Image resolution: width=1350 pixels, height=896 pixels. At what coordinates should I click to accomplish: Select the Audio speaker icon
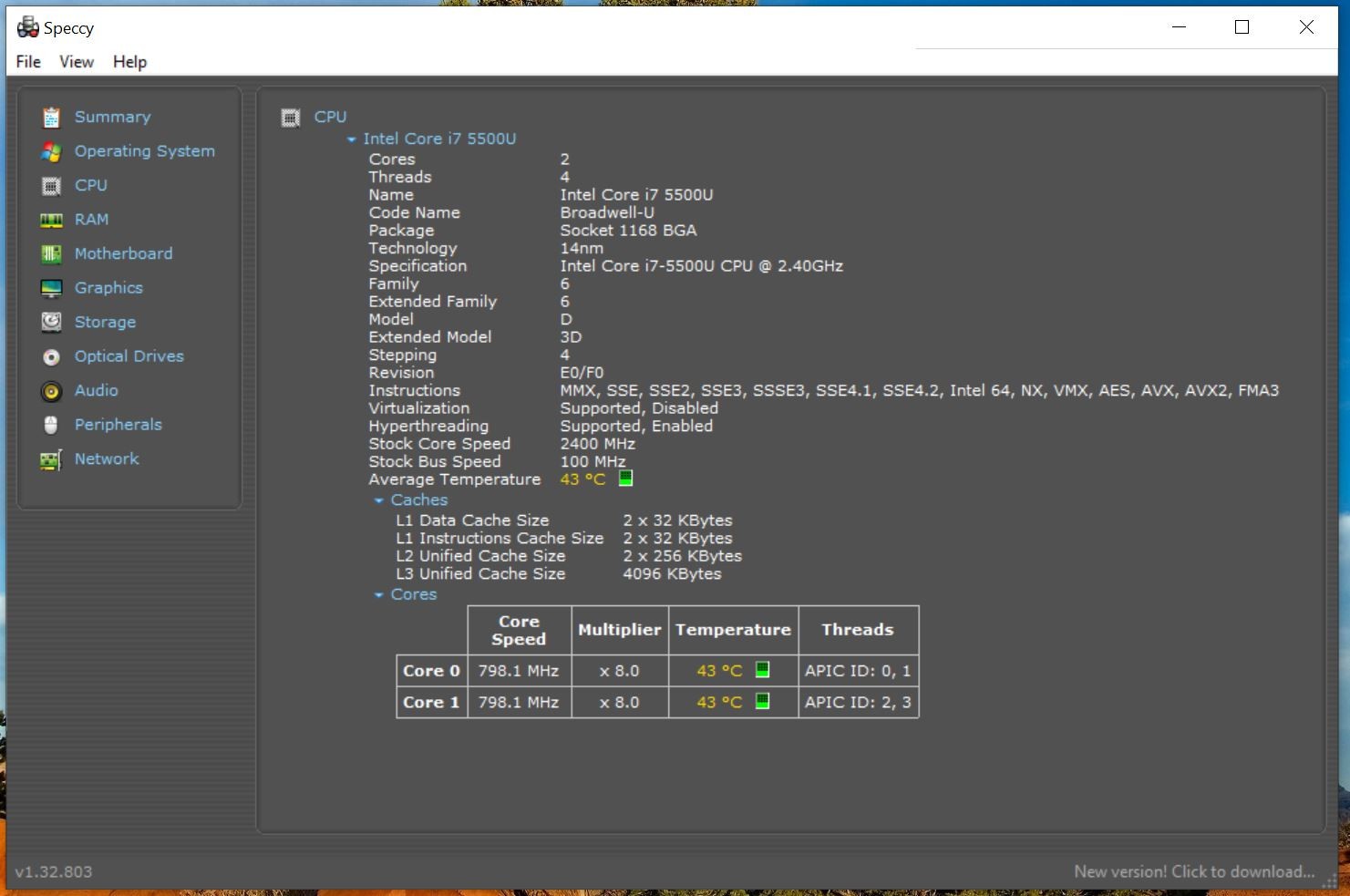[x=51, y=391]
